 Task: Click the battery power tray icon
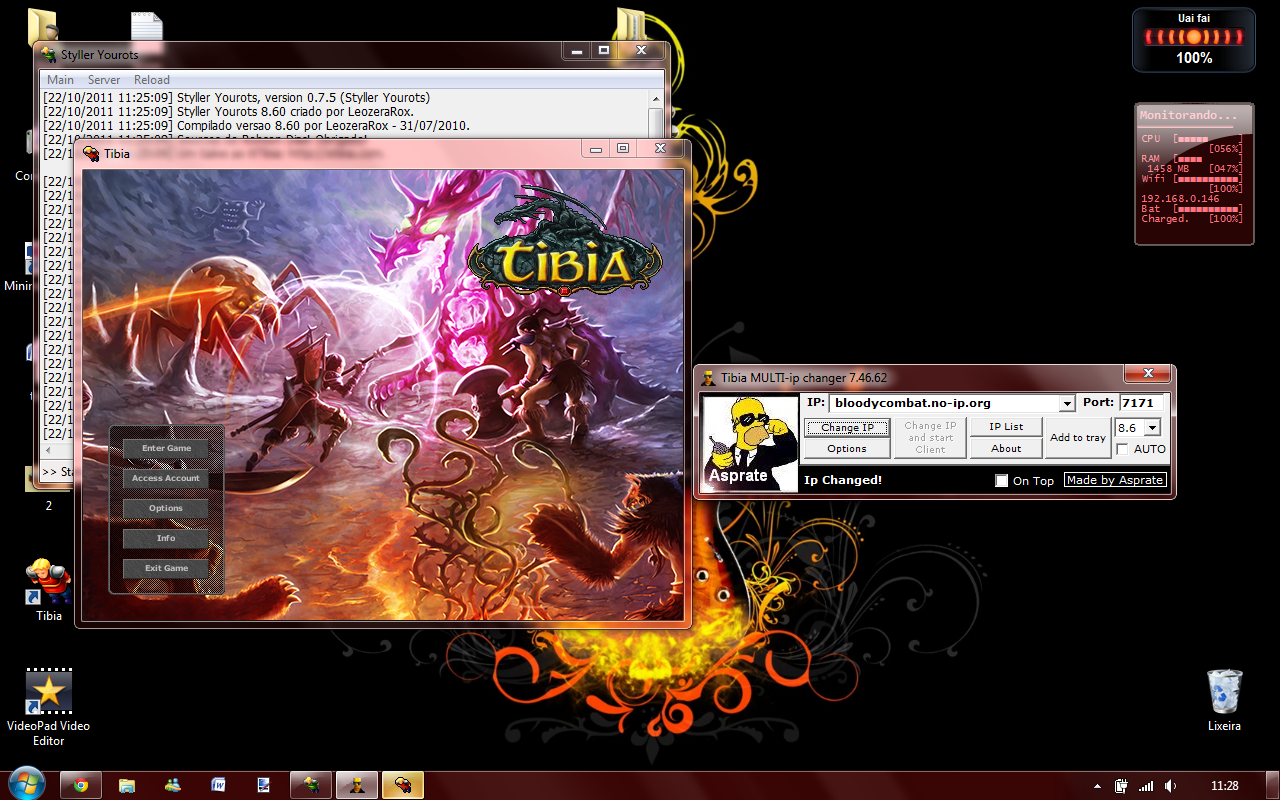tap(1122, 786)
